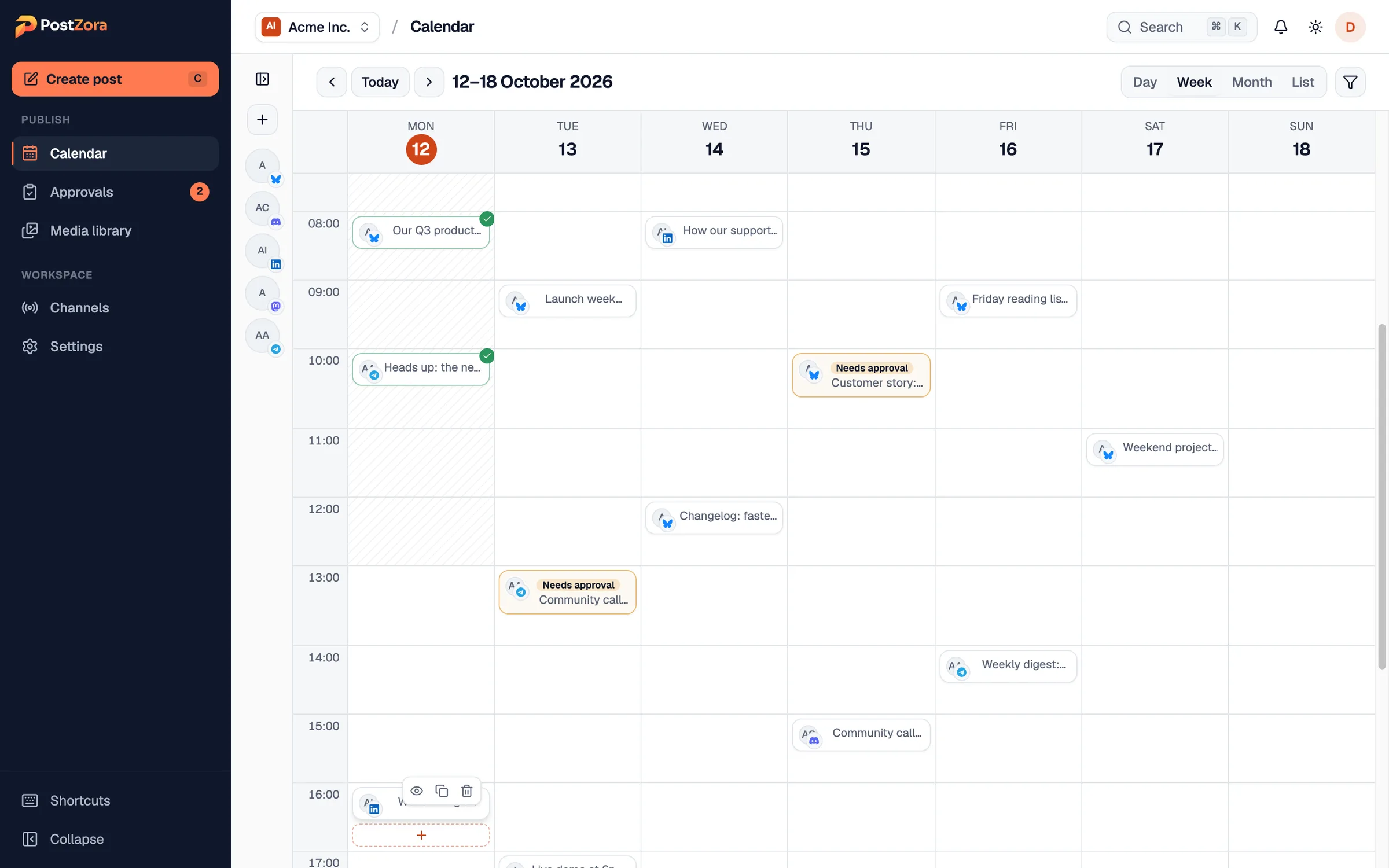
Task: Switch to Week view
Action: point(1194,82)
